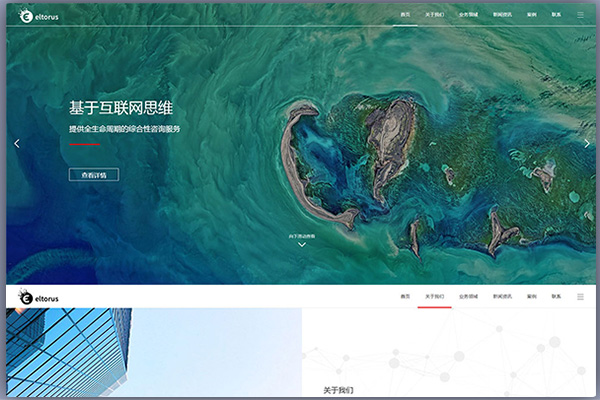Select 首页 in the white navigation bar

405,297
